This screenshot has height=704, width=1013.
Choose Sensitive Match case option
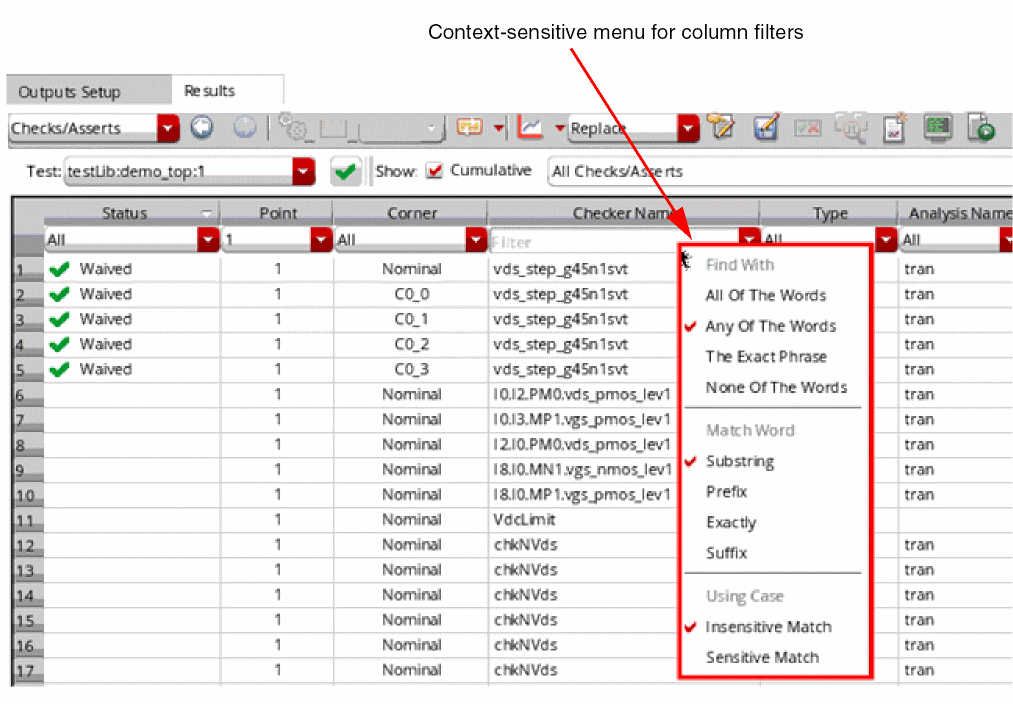762,658
